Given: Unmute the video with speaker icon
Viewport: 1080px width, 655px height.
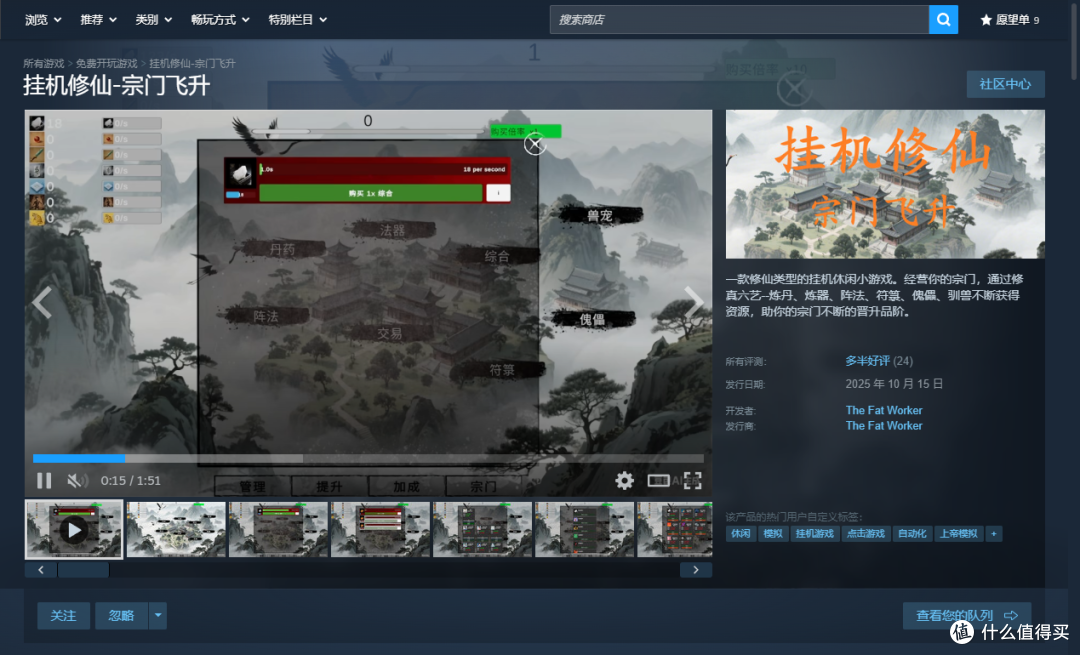Looking at the screenshot, I should pyautogui.click(x=77, y=481).
